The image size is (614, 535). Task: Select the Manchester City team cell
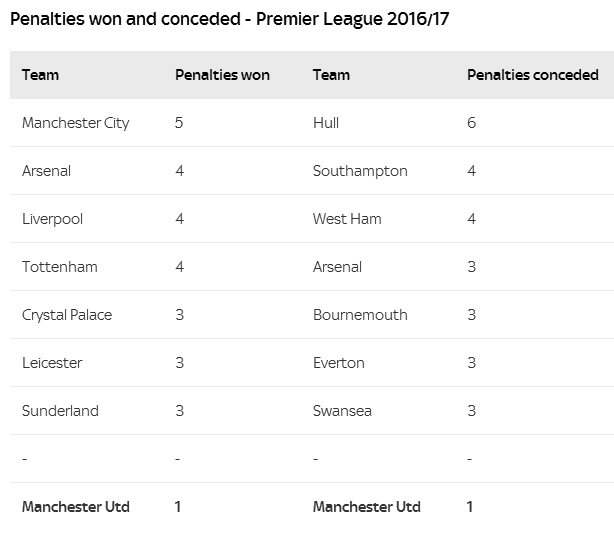click(x=76, y=123)
